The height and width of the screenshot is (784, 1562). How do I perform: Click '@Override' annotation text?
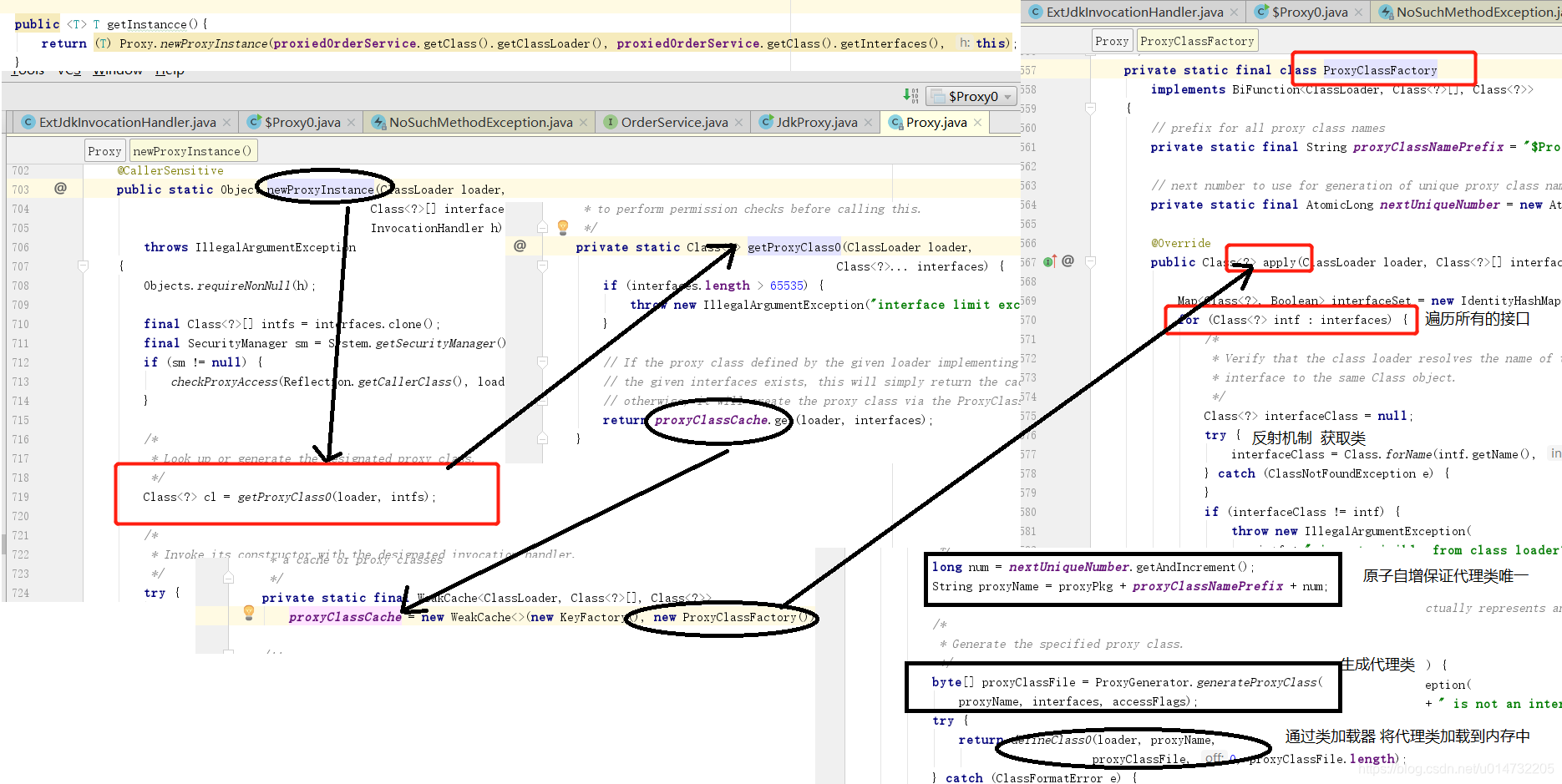tap(1180, 243)
